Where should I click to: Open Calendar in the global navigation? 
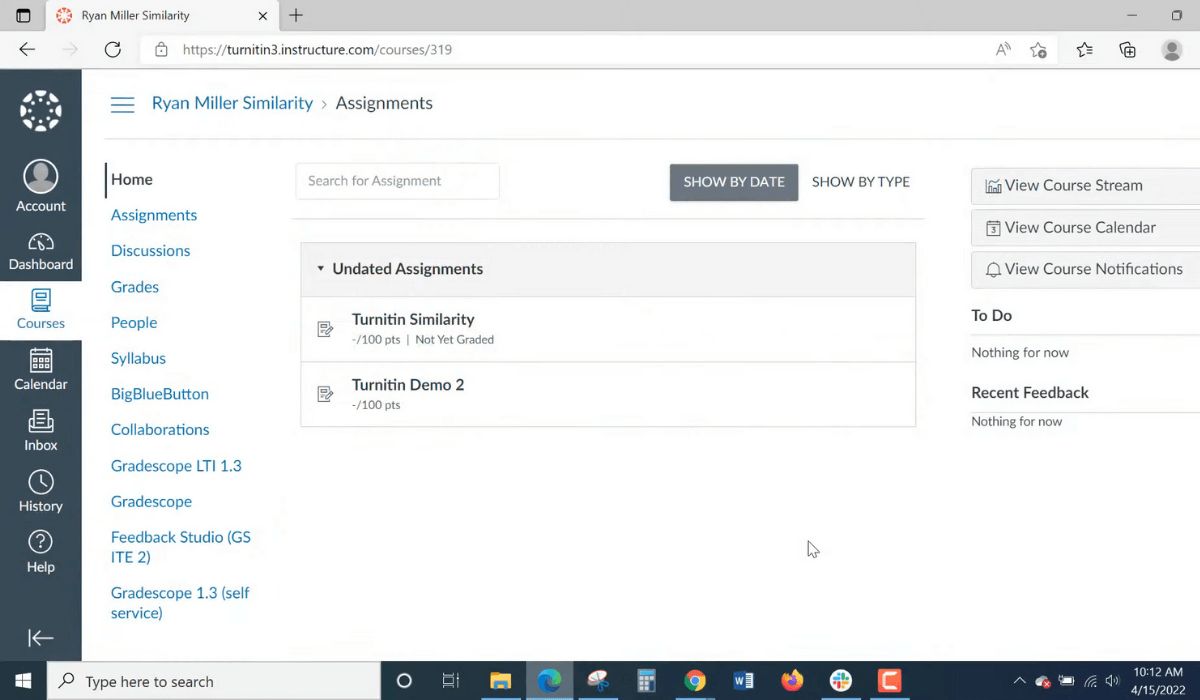pos(41,370)
